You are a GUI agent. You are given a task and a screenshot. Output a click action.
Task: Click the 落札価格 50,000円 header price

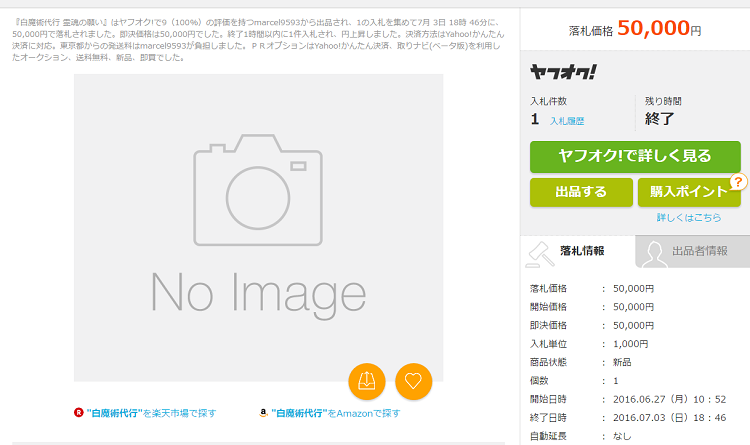(635, 28)
